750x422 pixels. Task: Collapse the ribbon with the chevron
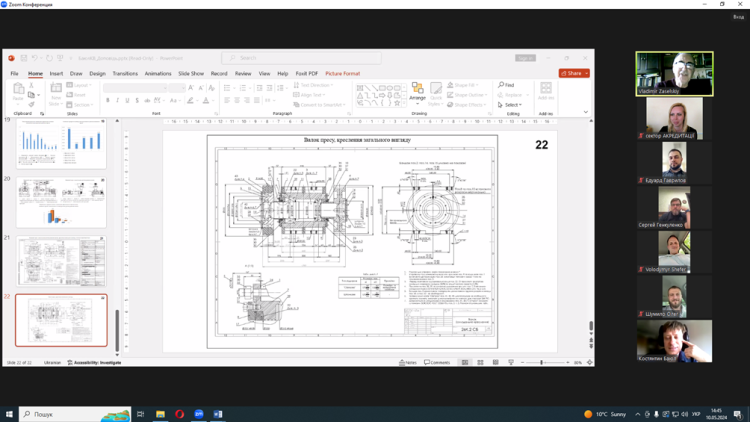586,112
